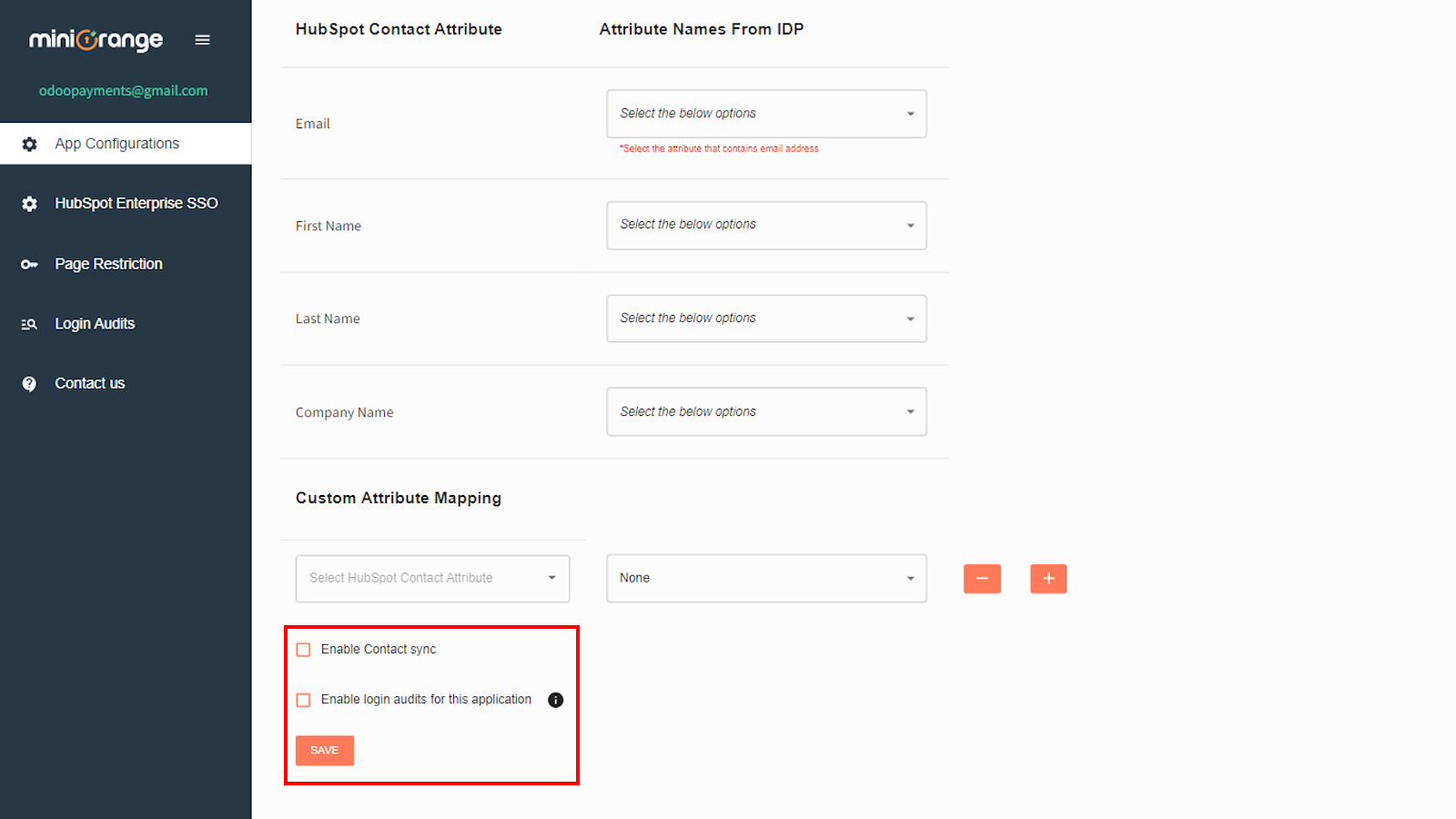Image resolution: width=1456 pixels, height=819 pixels.
Task: Click the Page Restriction key icon
Action: (29, 264)
